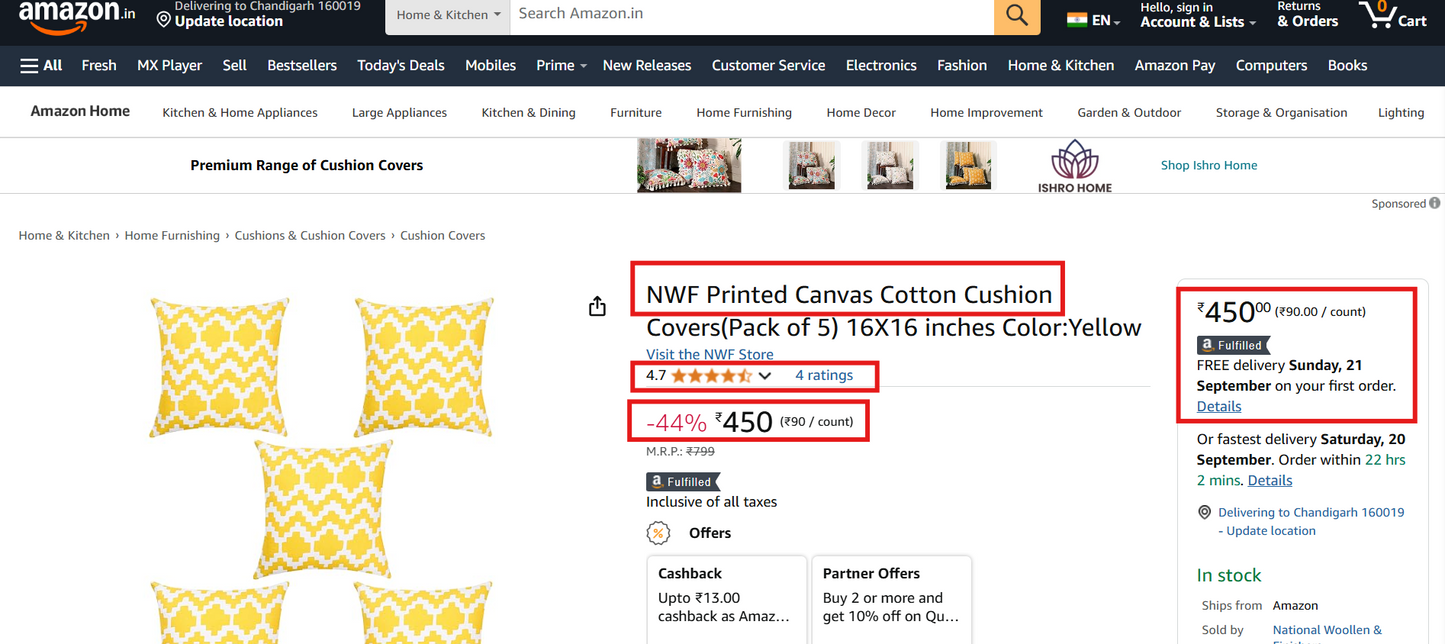Select the yellow cushion covers product image
The height and width of the screenshot is (644, 1445).
pos(320,470)
